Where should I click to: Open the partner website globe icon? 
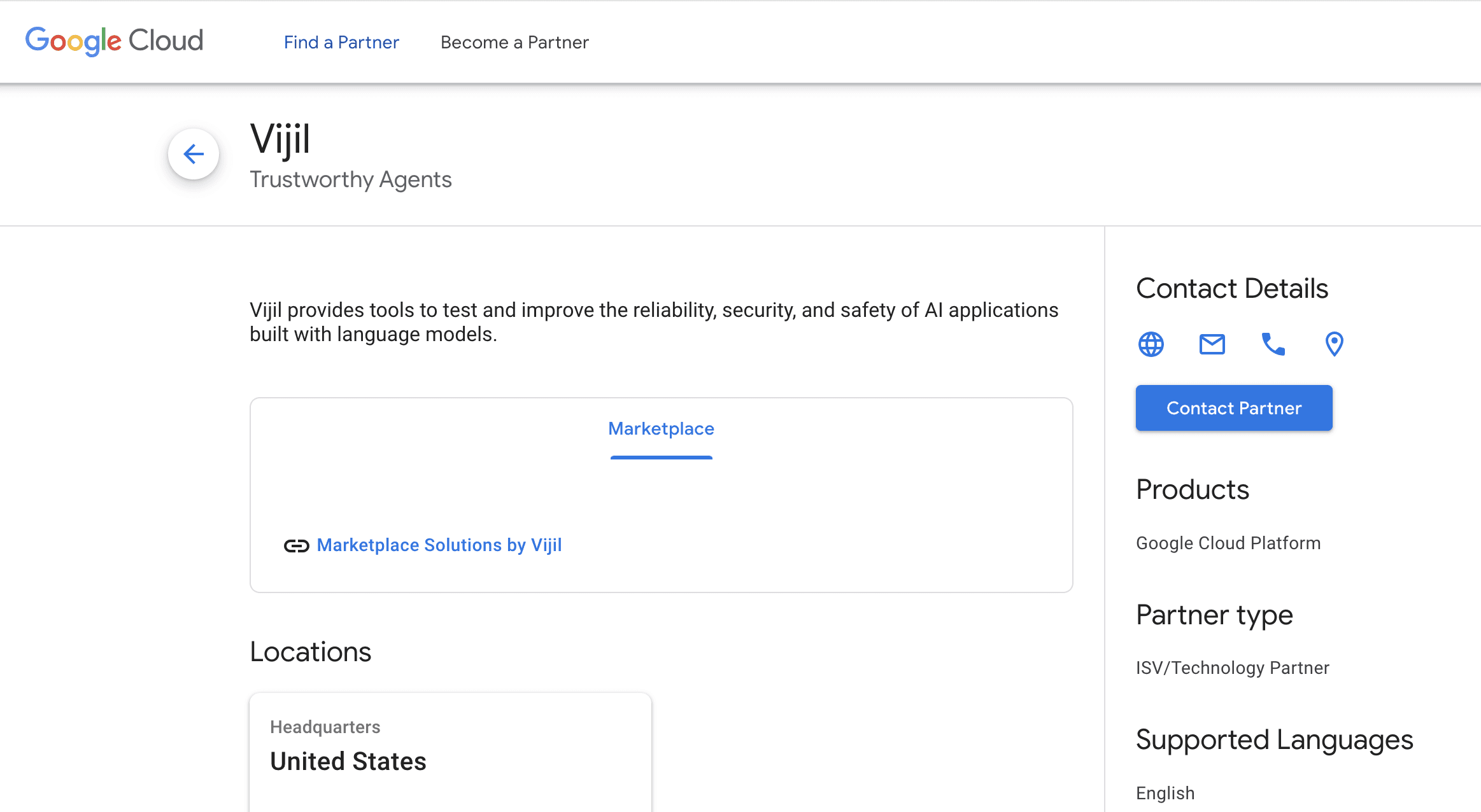1151,344
